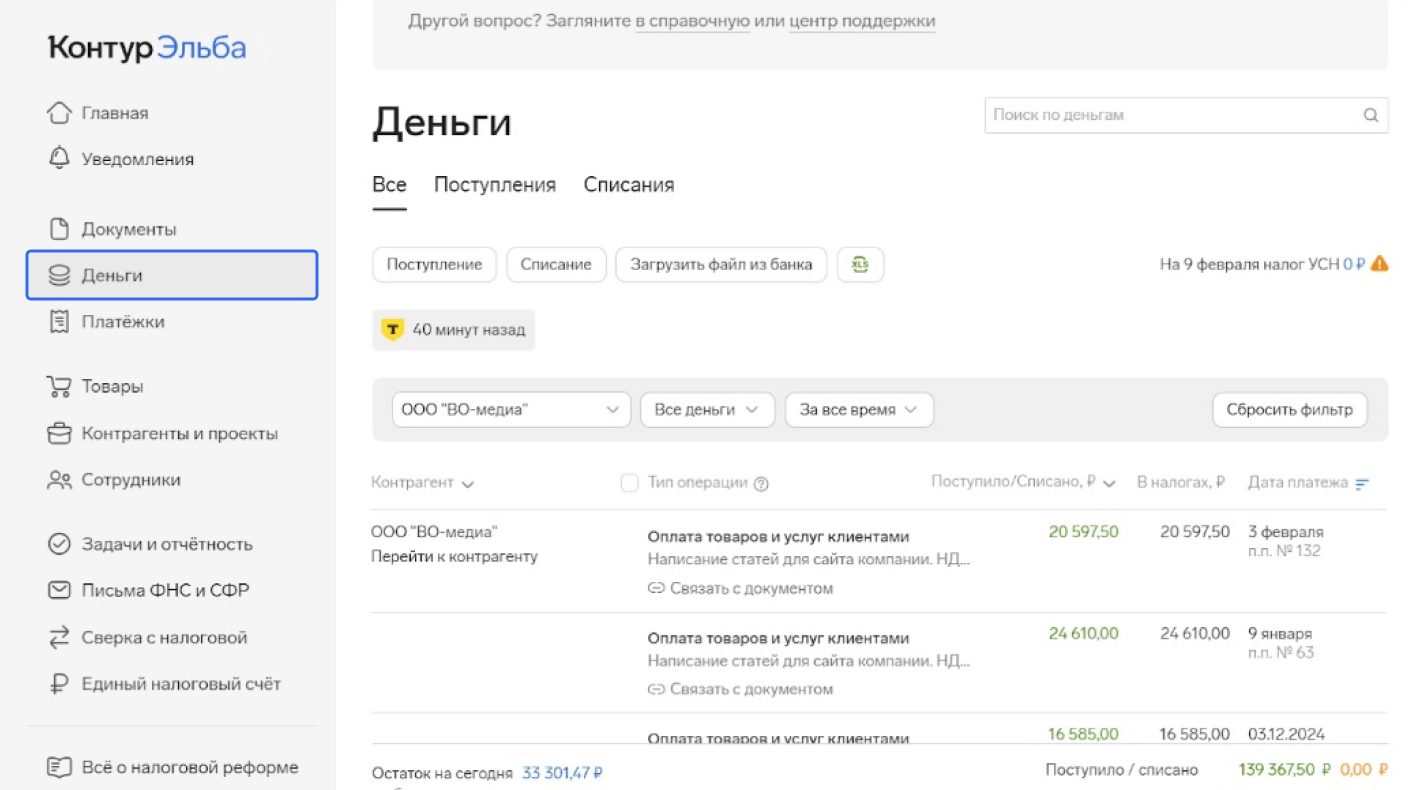Screen dimensions: 1418x790
Task: Click the XLS export icon button
Action: click(860, 265)
